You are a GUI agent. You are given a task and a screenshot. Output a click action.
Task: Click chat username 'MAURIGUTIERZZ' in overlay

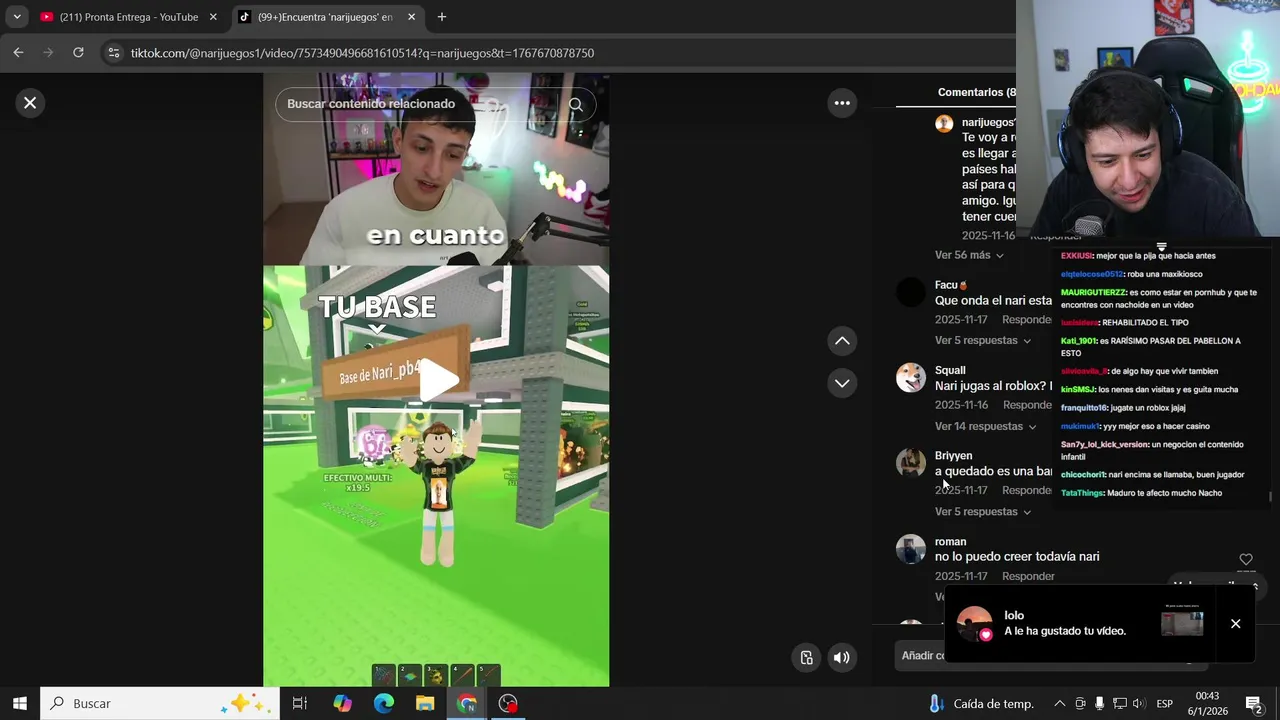pos(1093,293)
